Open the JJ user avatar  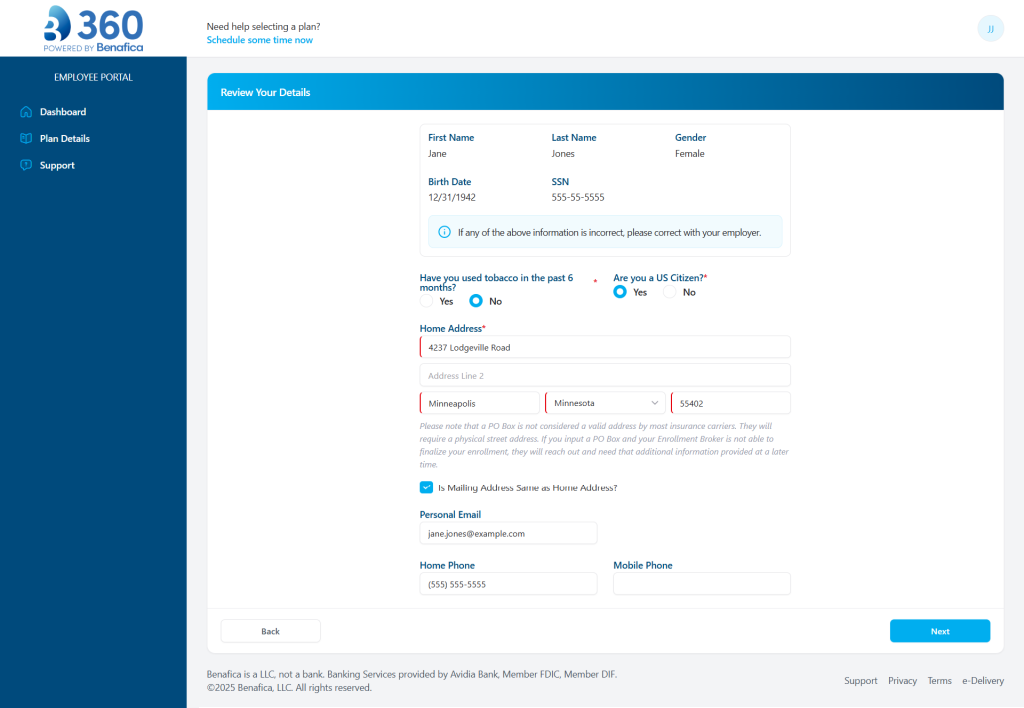coord(990,28)
